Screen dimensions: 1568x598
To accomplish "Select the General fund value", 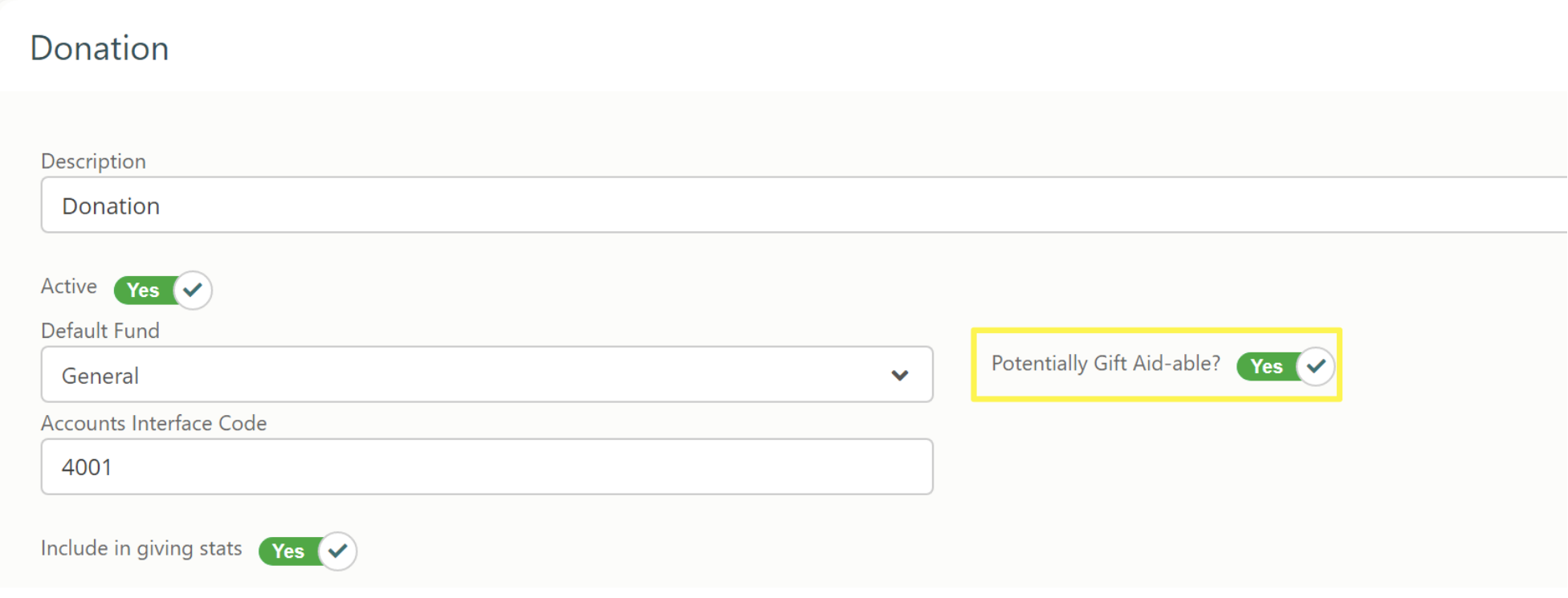I will tap(100, 376).
